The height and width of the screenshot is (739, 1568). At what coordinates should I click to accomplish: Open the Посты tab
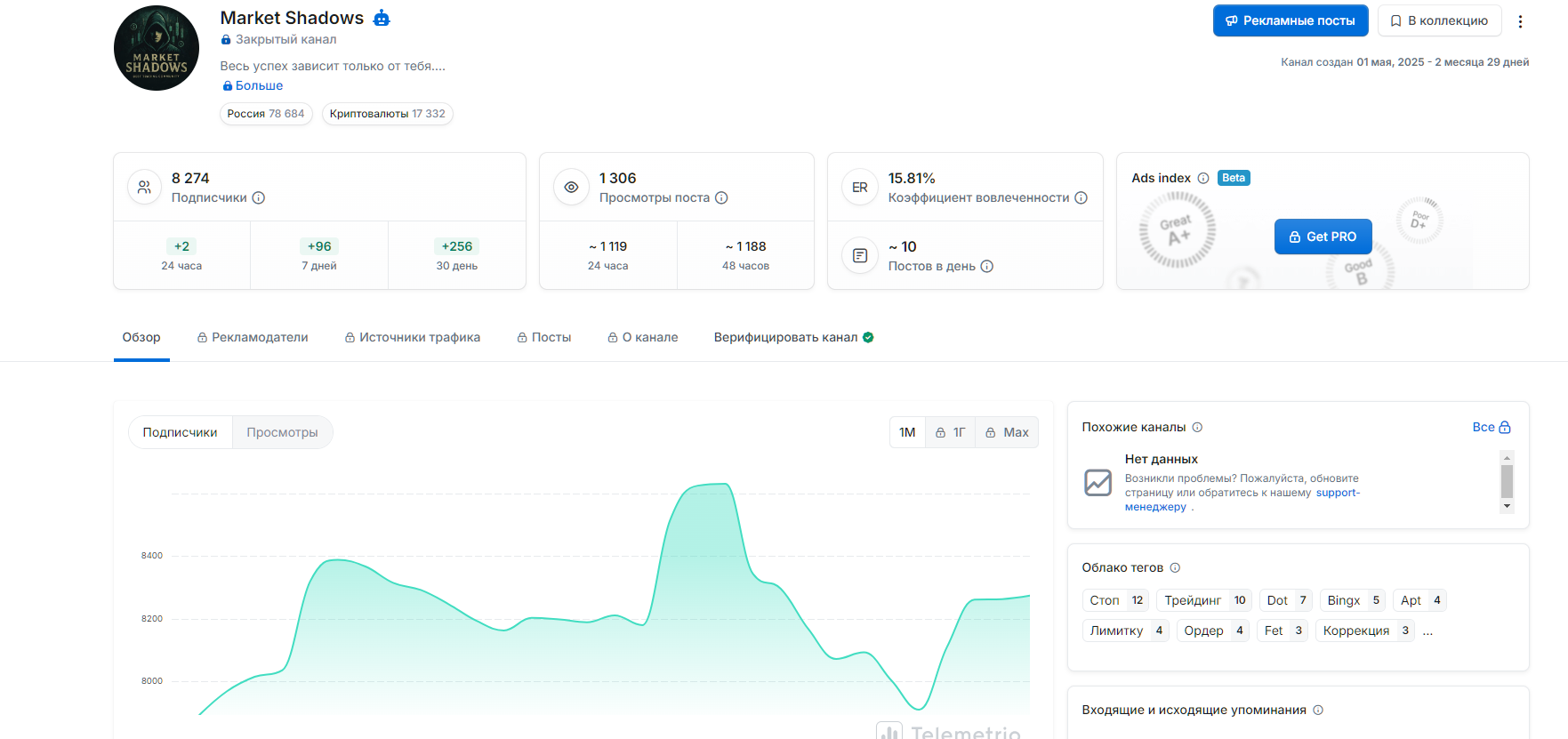(x=544, y=337)
